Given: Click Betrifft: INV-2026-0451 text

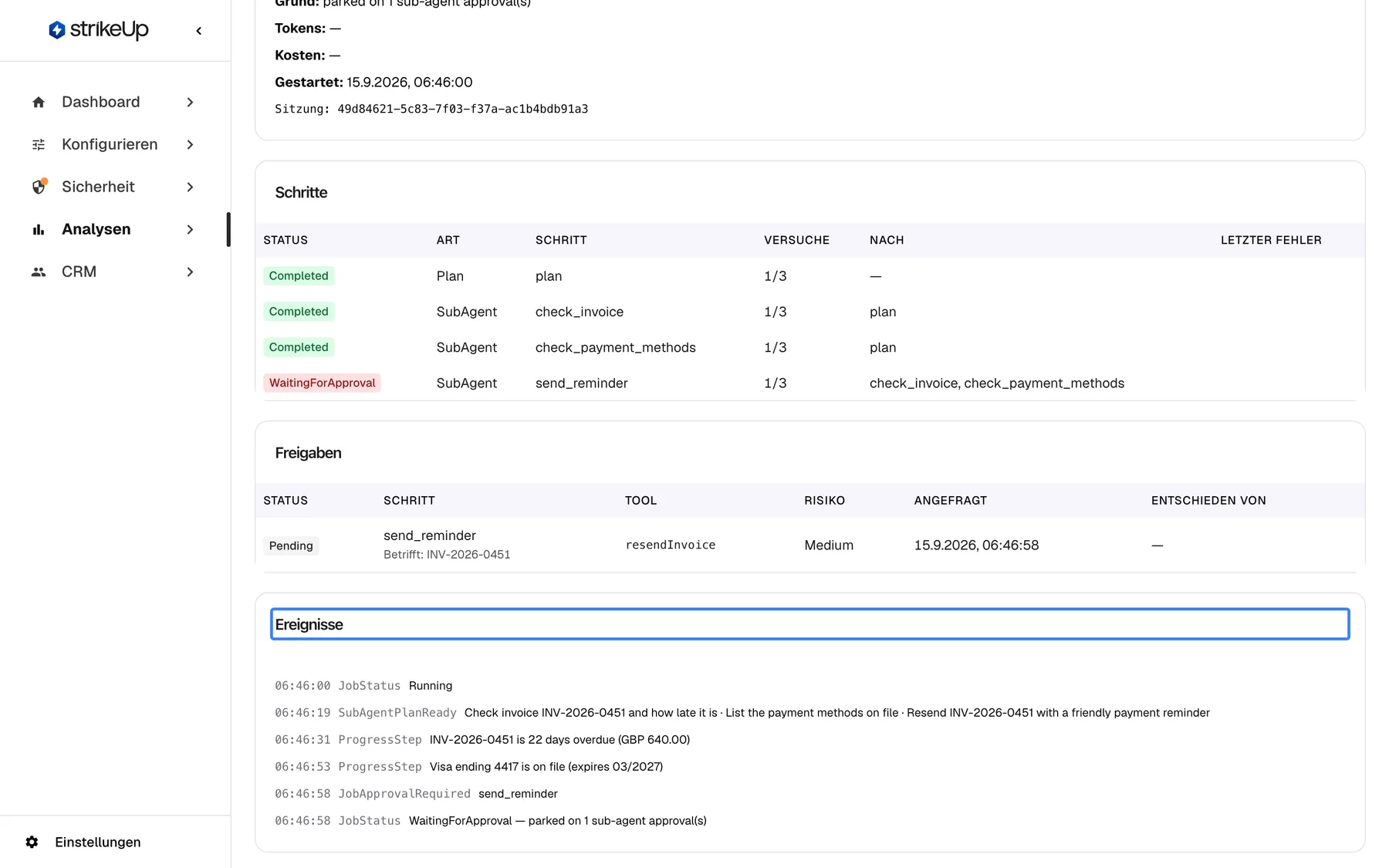Looking at the screenshot, I should [447, 555].
